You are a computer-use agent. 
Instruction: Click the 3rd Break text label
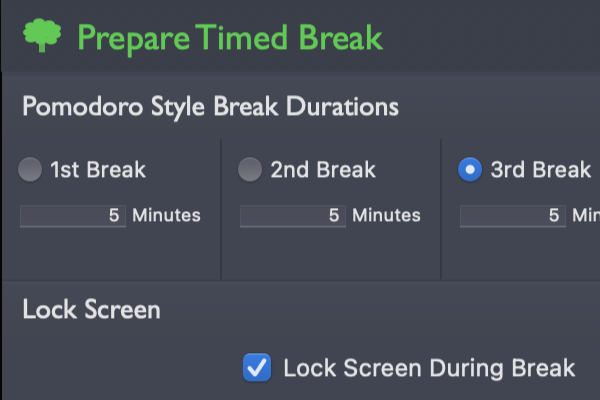coord(541,170)
